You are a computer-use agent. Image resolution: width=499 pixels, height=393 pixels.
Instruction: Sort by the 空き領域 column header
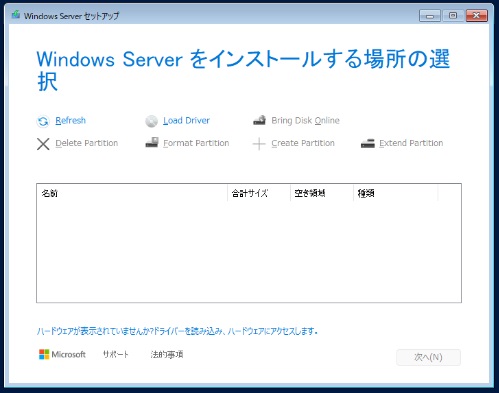322,193
